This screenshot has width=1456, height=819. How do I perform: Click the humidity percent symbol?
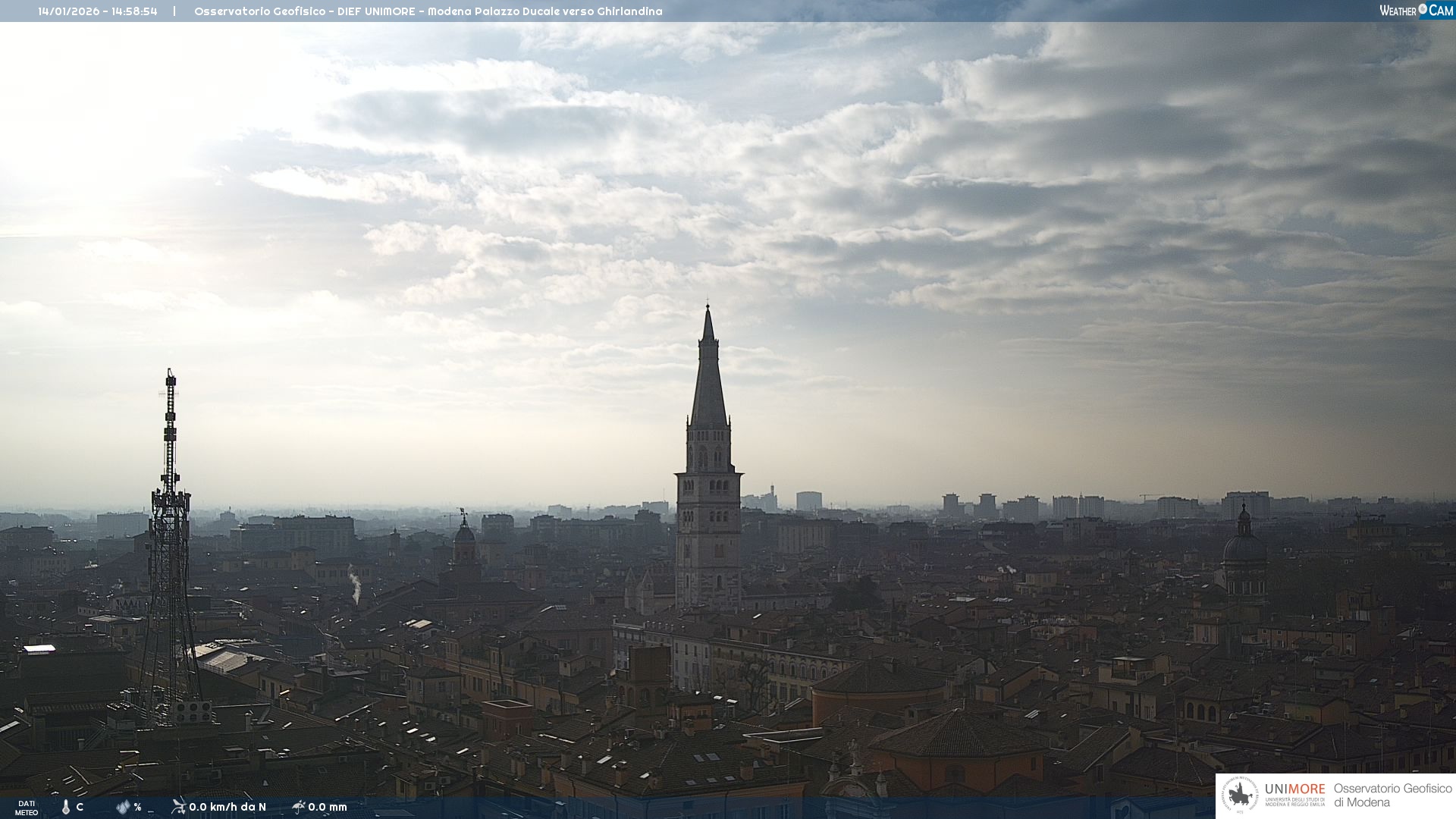137,807
